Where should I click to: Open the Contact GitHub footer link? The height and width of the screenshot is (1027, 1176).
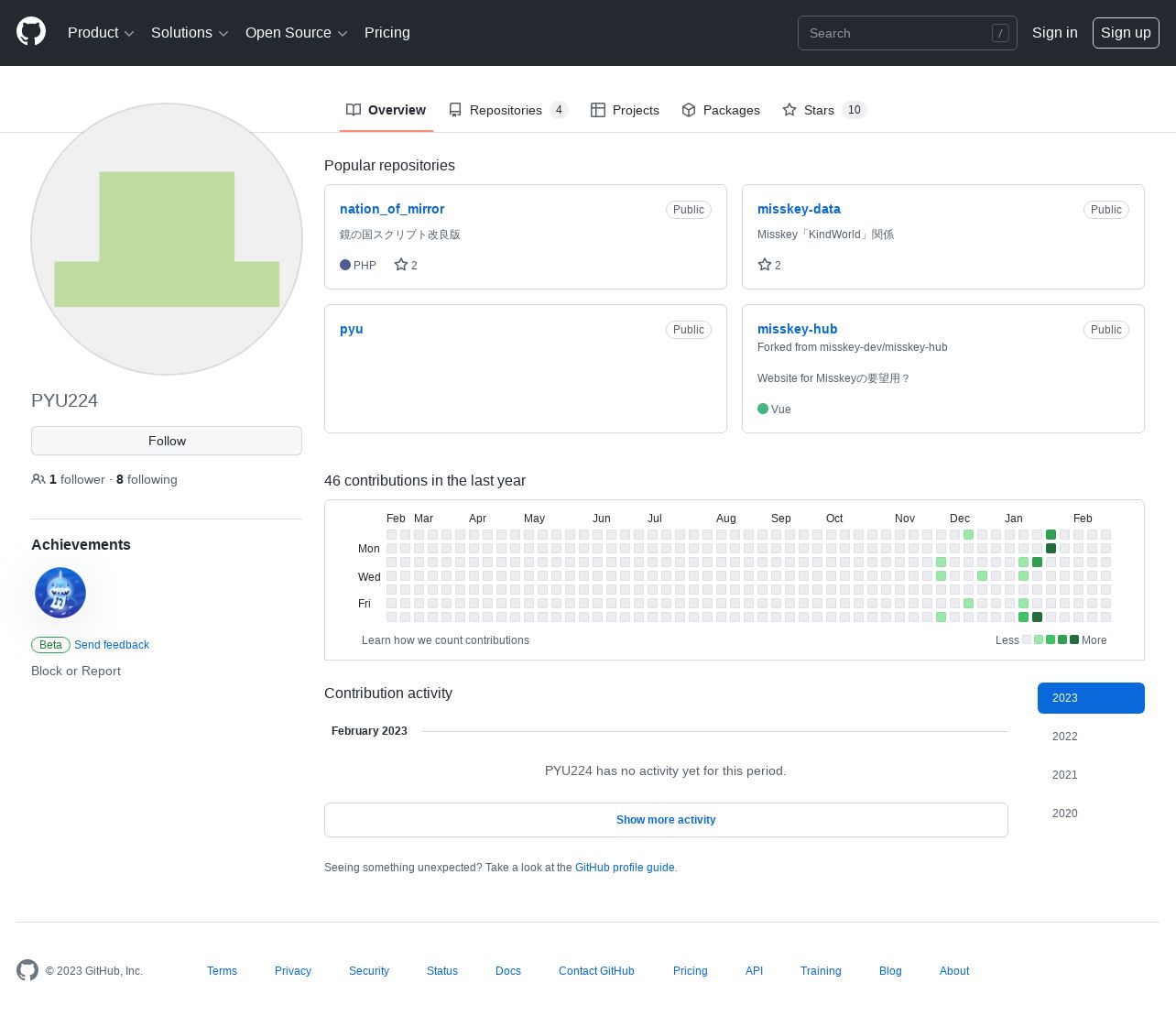click(596, 971)
